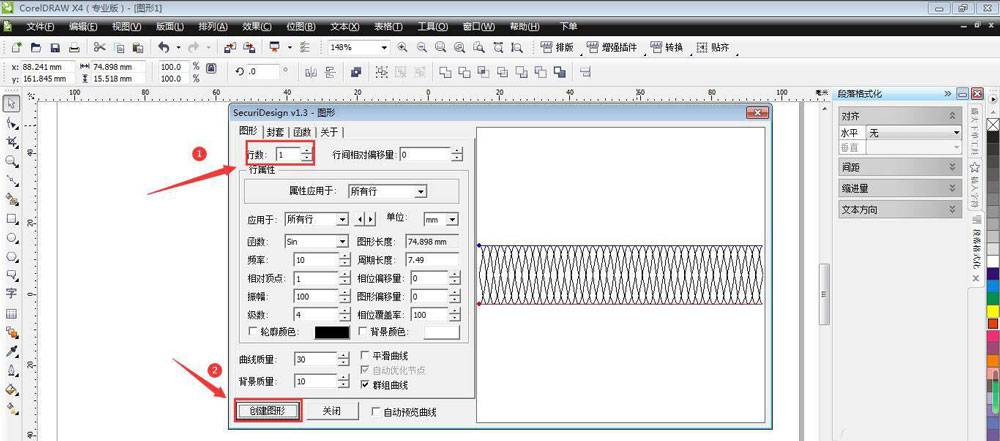The width and height of the screenshot is (1000, 441).
Task: Click the 关闭 button
Action: tap(331, 411)
